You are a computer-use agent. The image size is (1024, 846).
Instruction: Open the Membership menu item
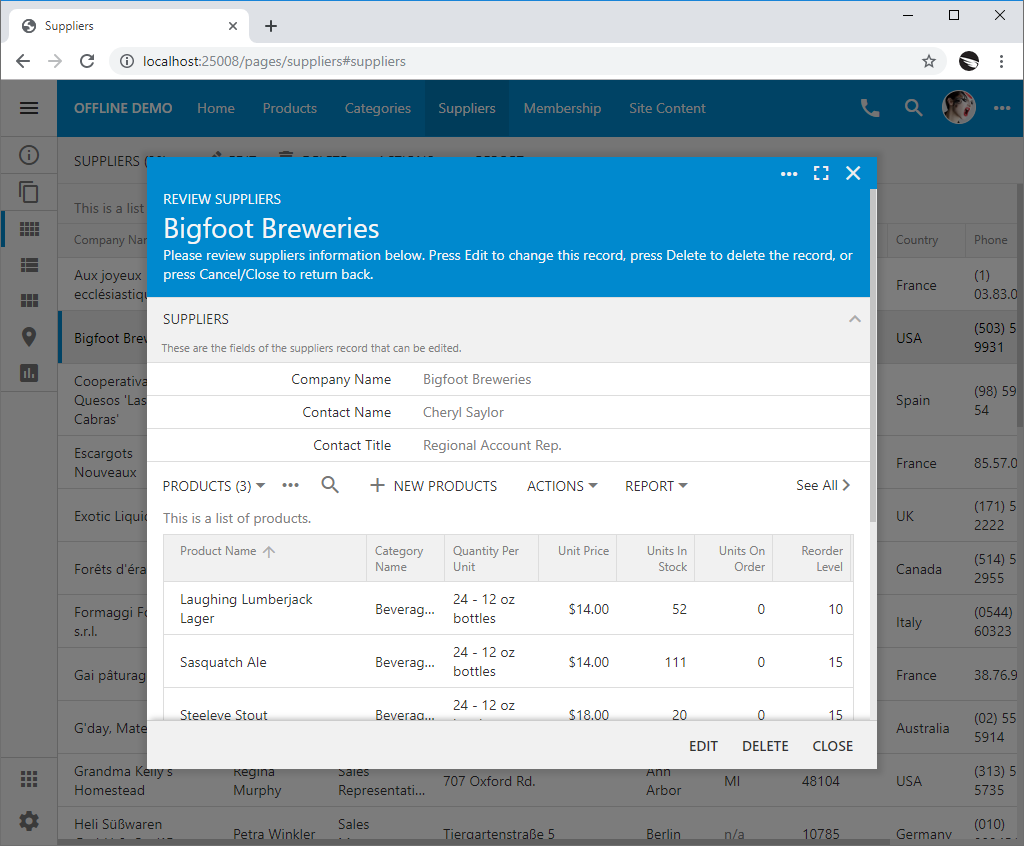[562, 108]
